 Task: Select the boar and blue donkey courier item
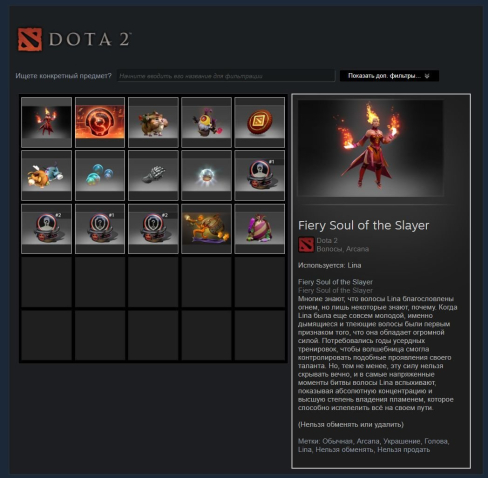point(46,175)
